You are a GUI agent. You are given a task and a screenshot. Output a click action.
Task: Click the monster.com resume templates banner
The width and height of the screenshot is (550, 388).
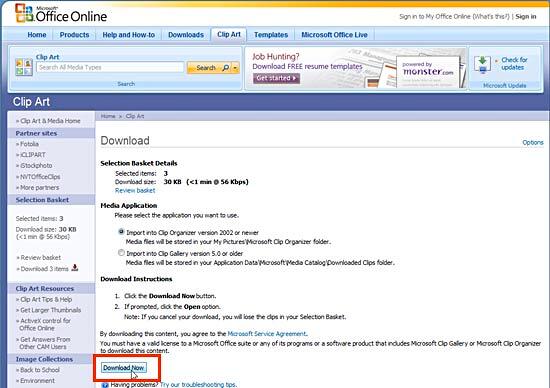point(355,68)
